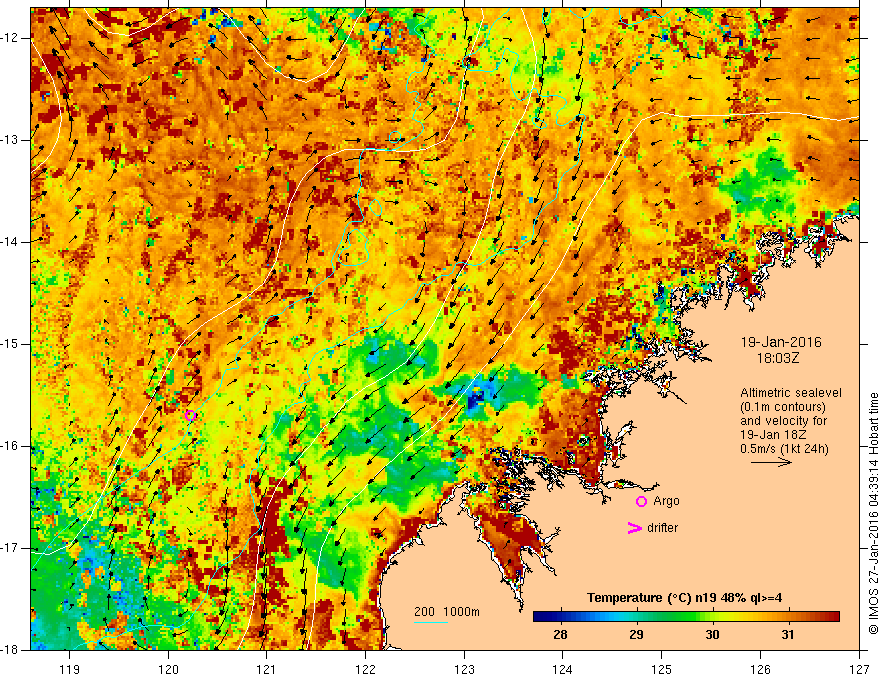The image size is (880, 680).
Task: Click latitude axis label -17
Action: (10, 548)
